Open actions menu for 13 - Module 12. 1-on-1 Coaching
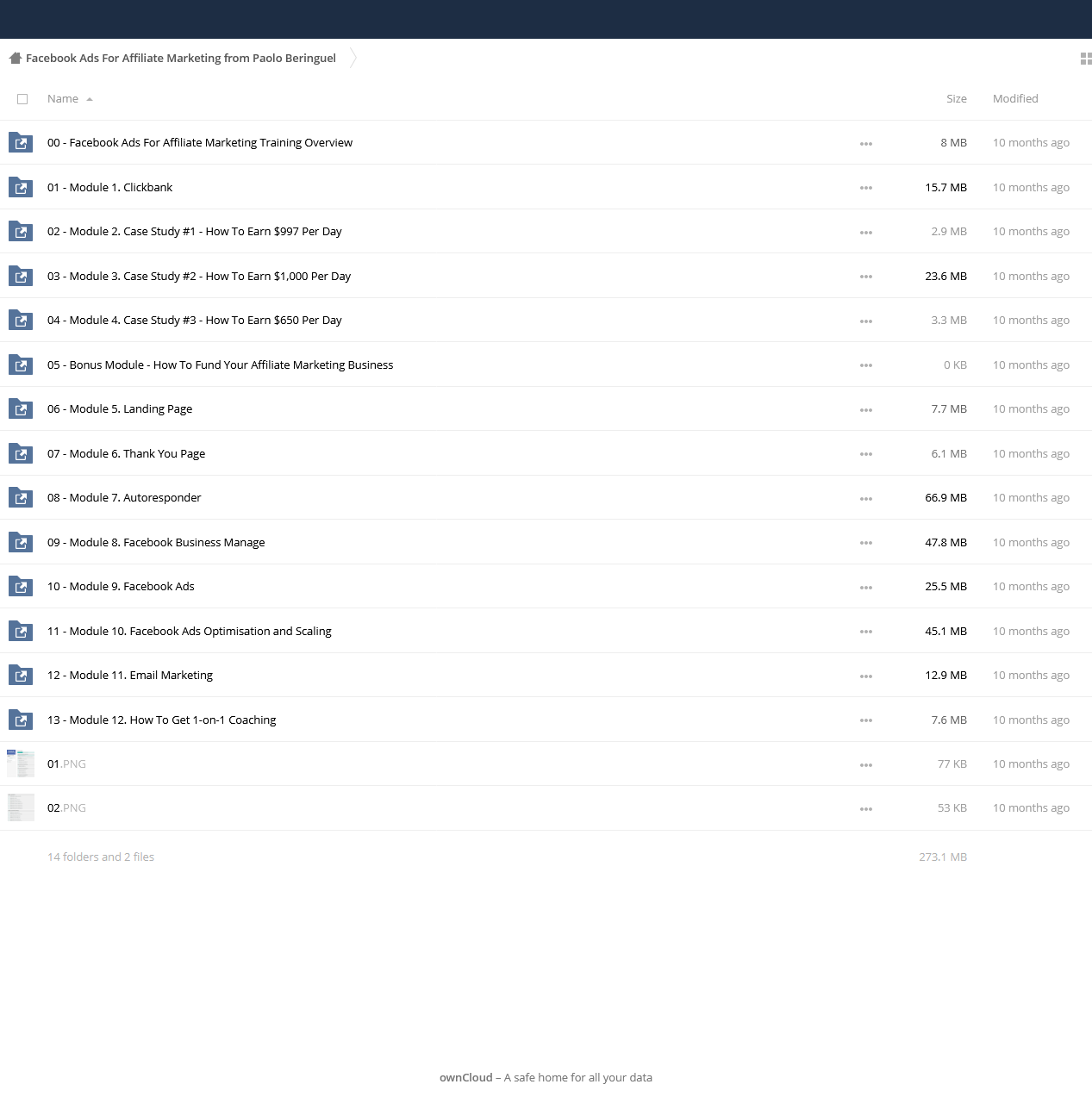Image resolution: width=1092 pixels, height=1103 pixels. pyautogui.click(x=866, y=720)
